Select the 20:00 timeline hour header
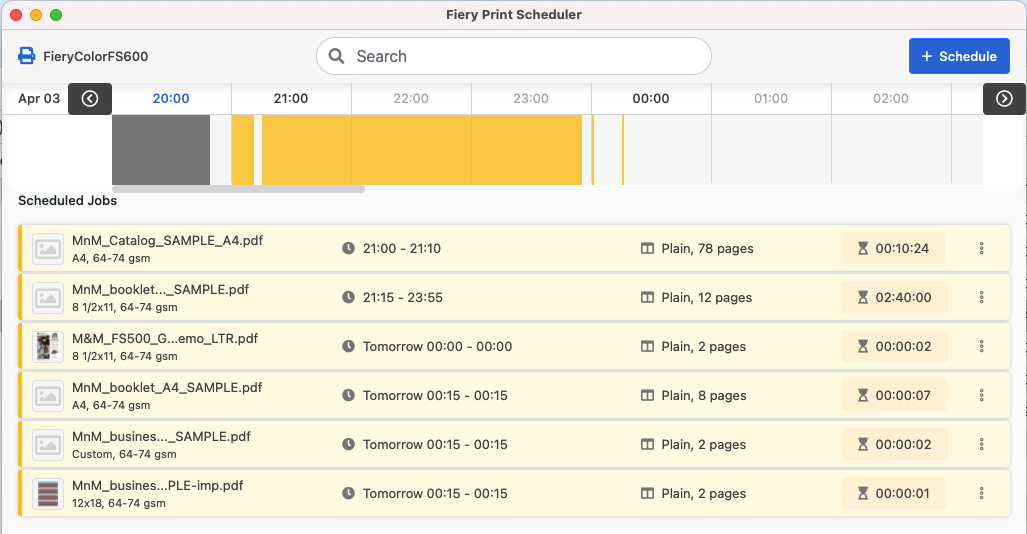The height and width of the screenshot is (534, 1027). [171, 98]
